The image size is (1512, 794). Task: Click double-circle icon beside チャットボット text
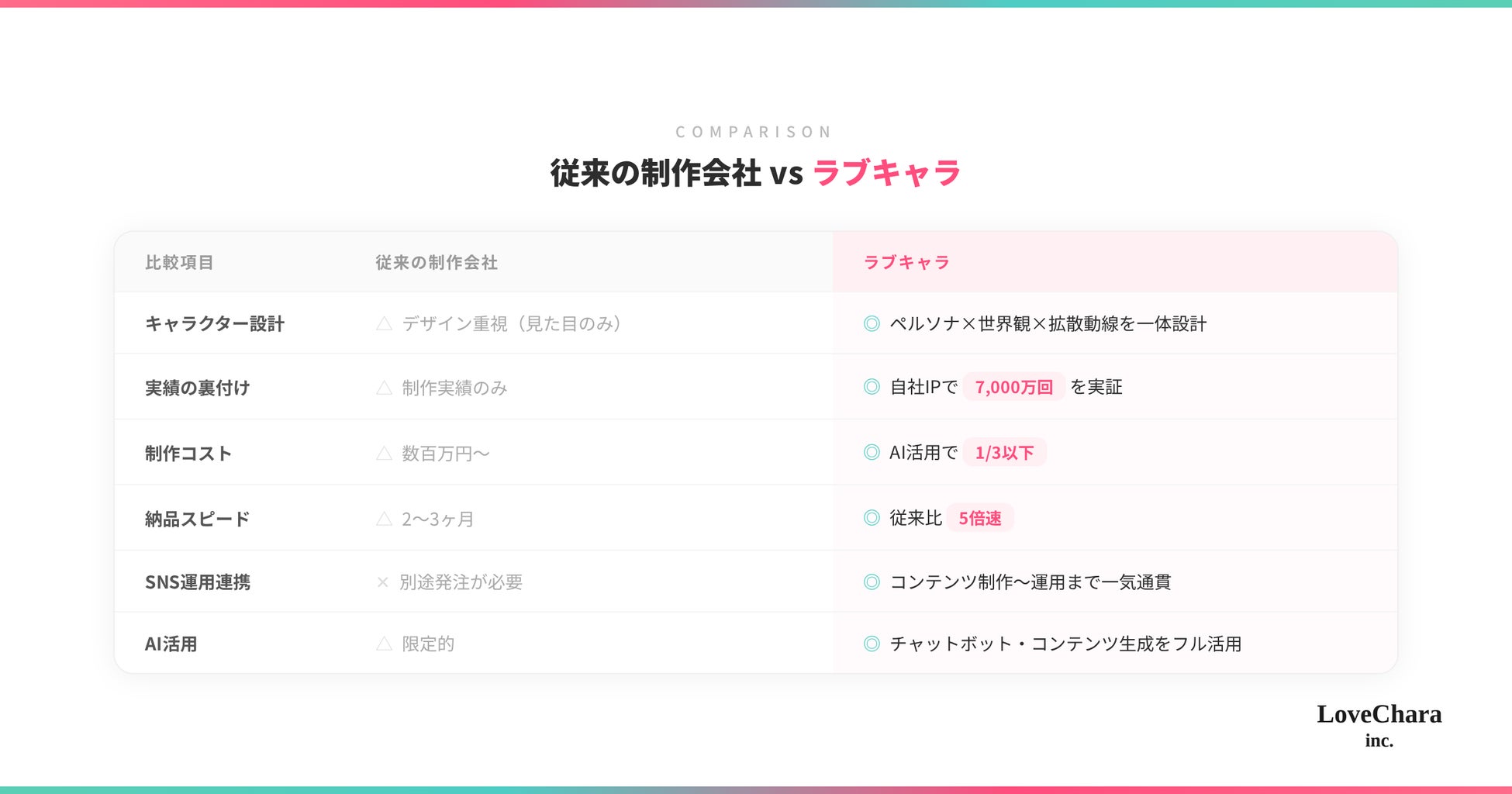pyautogui.click(x=872, y=644)
